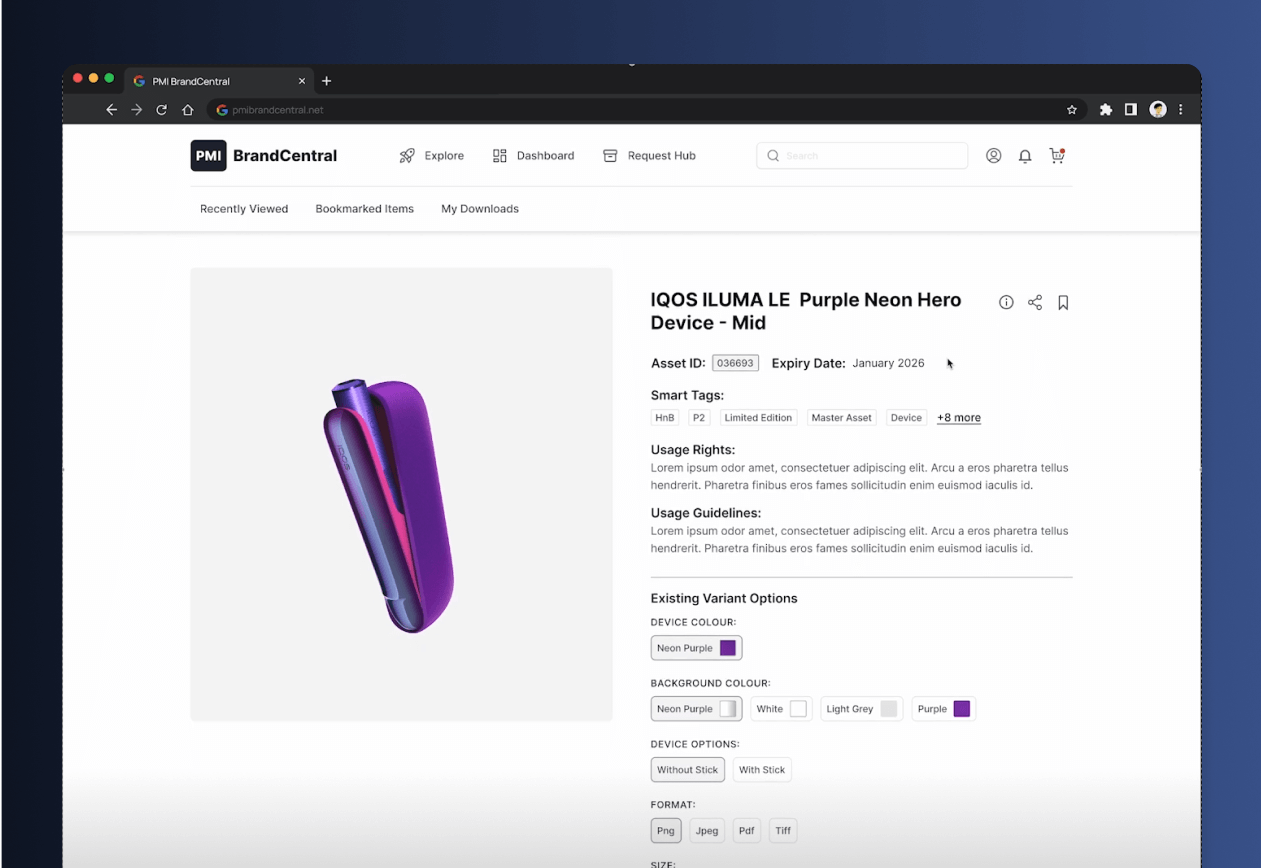Screen dimensions: 1261x868
Task: Select Neon Purple device colour
Action: (696, 648)
